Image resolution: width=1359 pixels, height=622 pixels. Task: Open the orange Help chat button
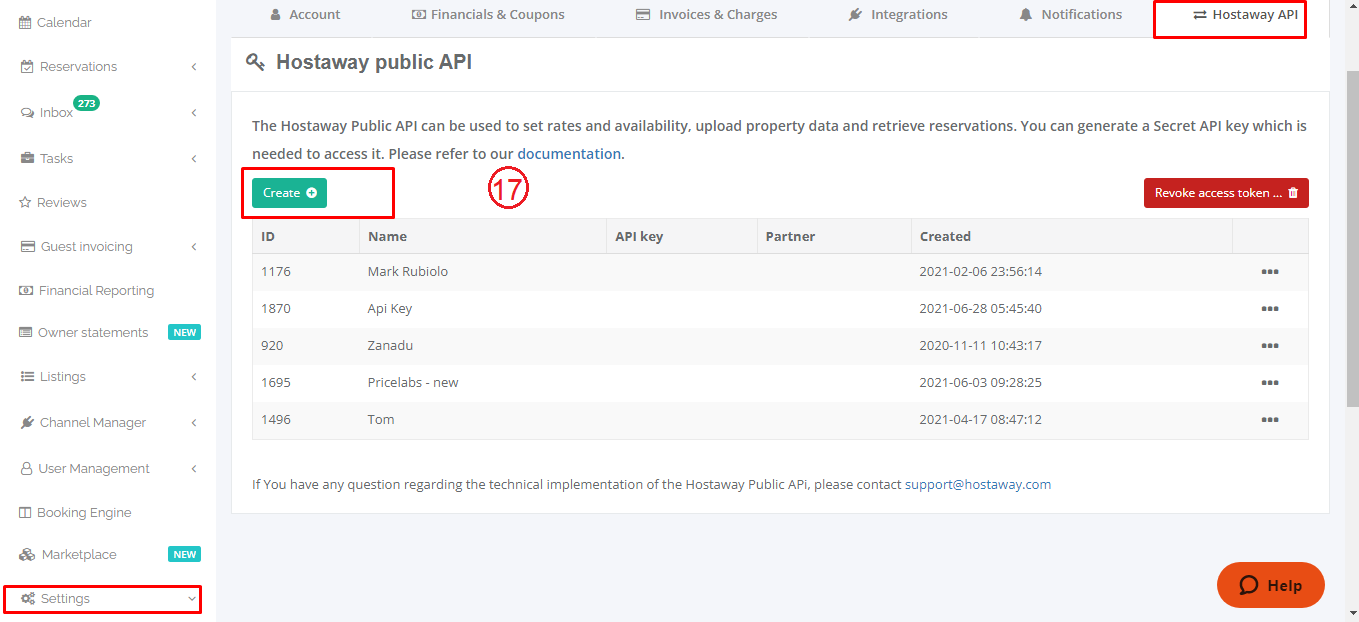point(1271,585)
